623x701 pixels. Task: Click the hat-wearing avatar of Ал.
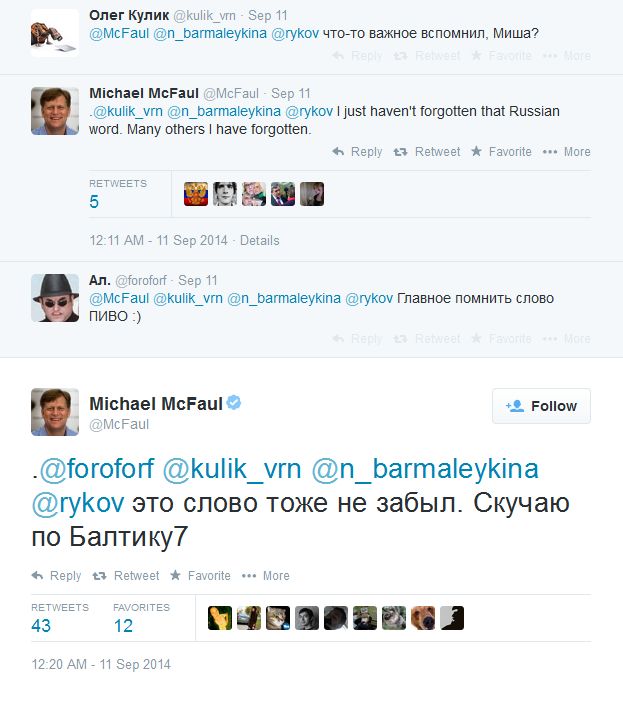[55, 298]
